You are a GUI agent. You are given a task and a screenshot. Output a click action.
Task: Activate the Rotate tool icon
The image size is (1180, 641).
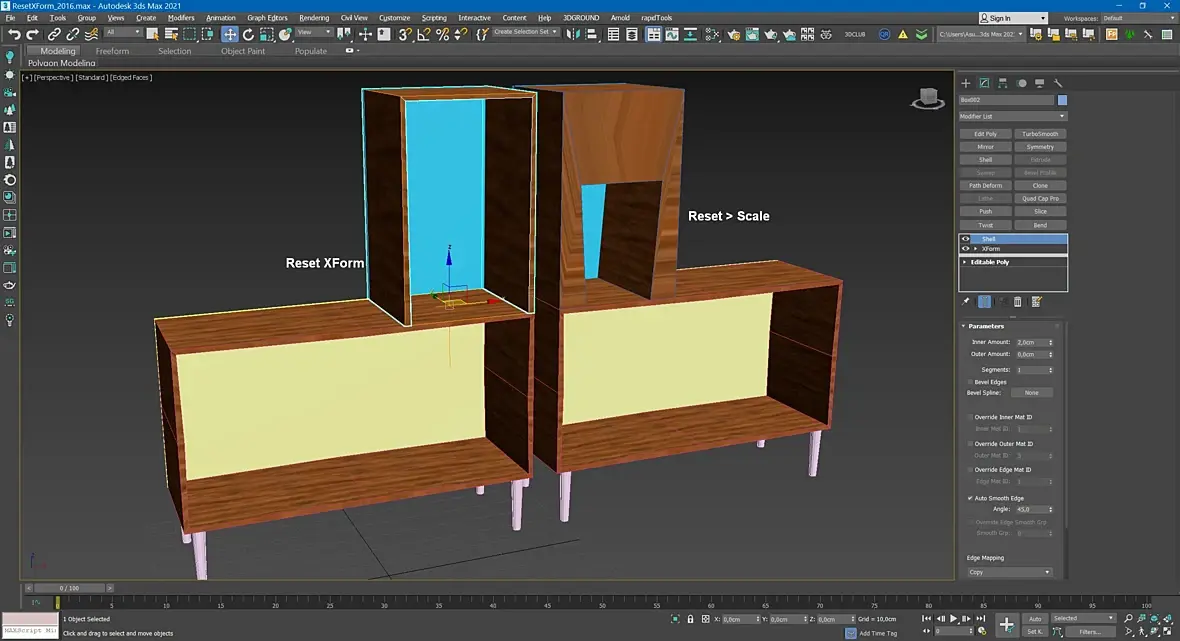click(x=248, y=34)
